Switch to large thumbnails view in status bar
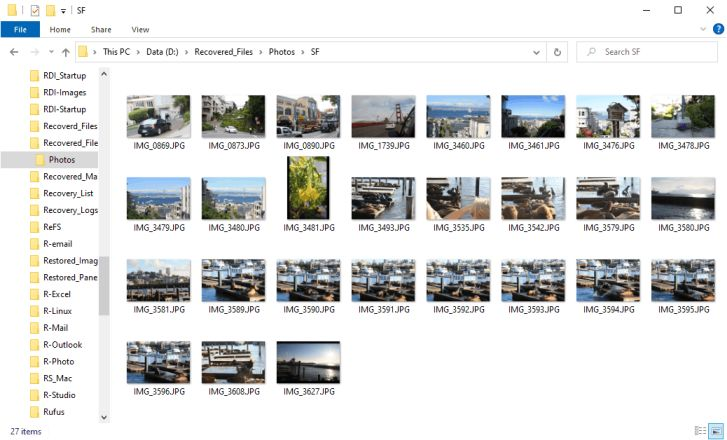727x440 pixels. click(714, 430)
